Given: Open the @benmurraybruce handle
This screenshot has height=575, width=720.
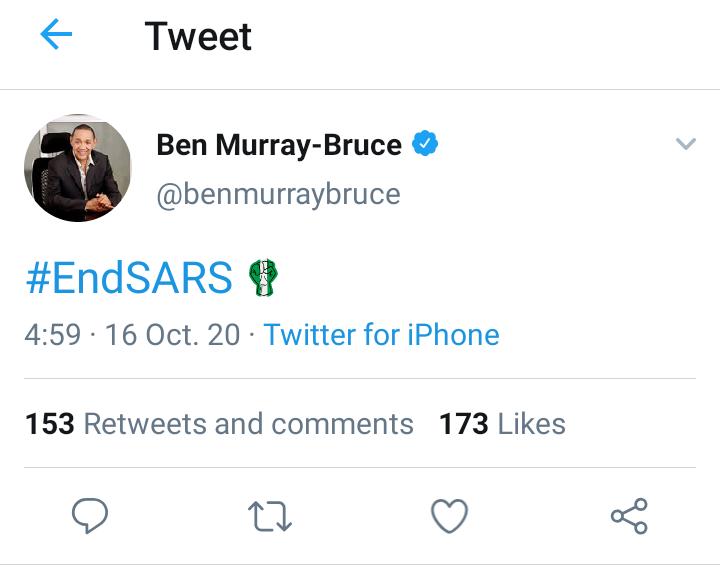Looking at the screenshot, I should tap(279, 195).
